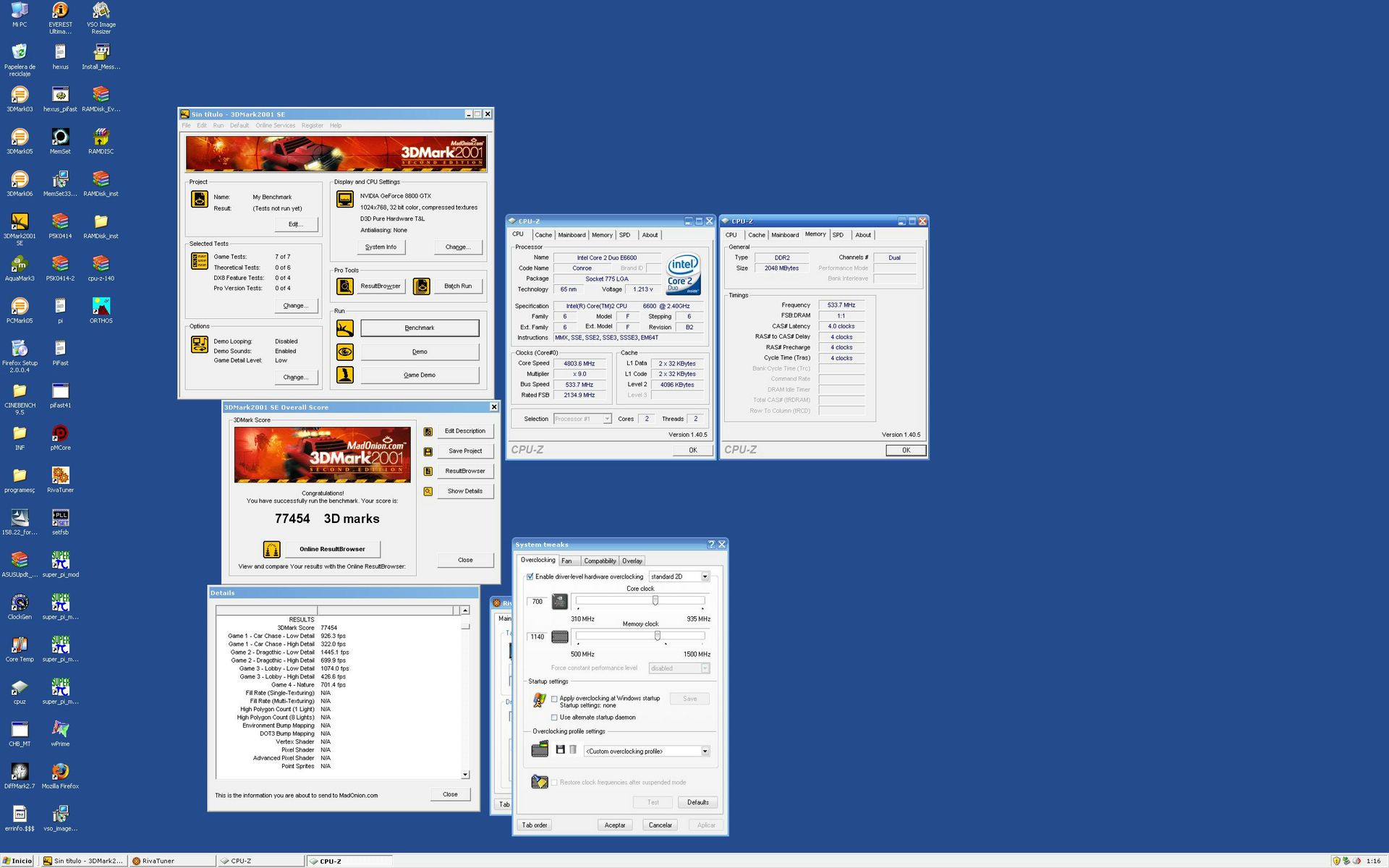Click Close in the Details window

[x=450, y=795]
